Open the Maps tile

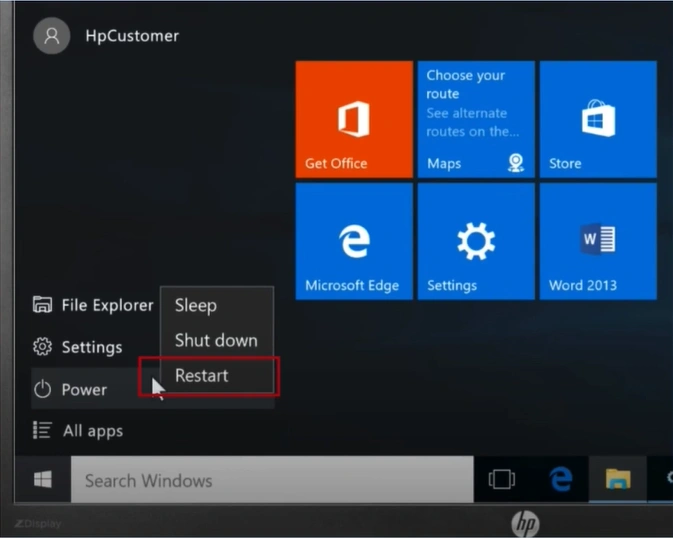point(476,119)
